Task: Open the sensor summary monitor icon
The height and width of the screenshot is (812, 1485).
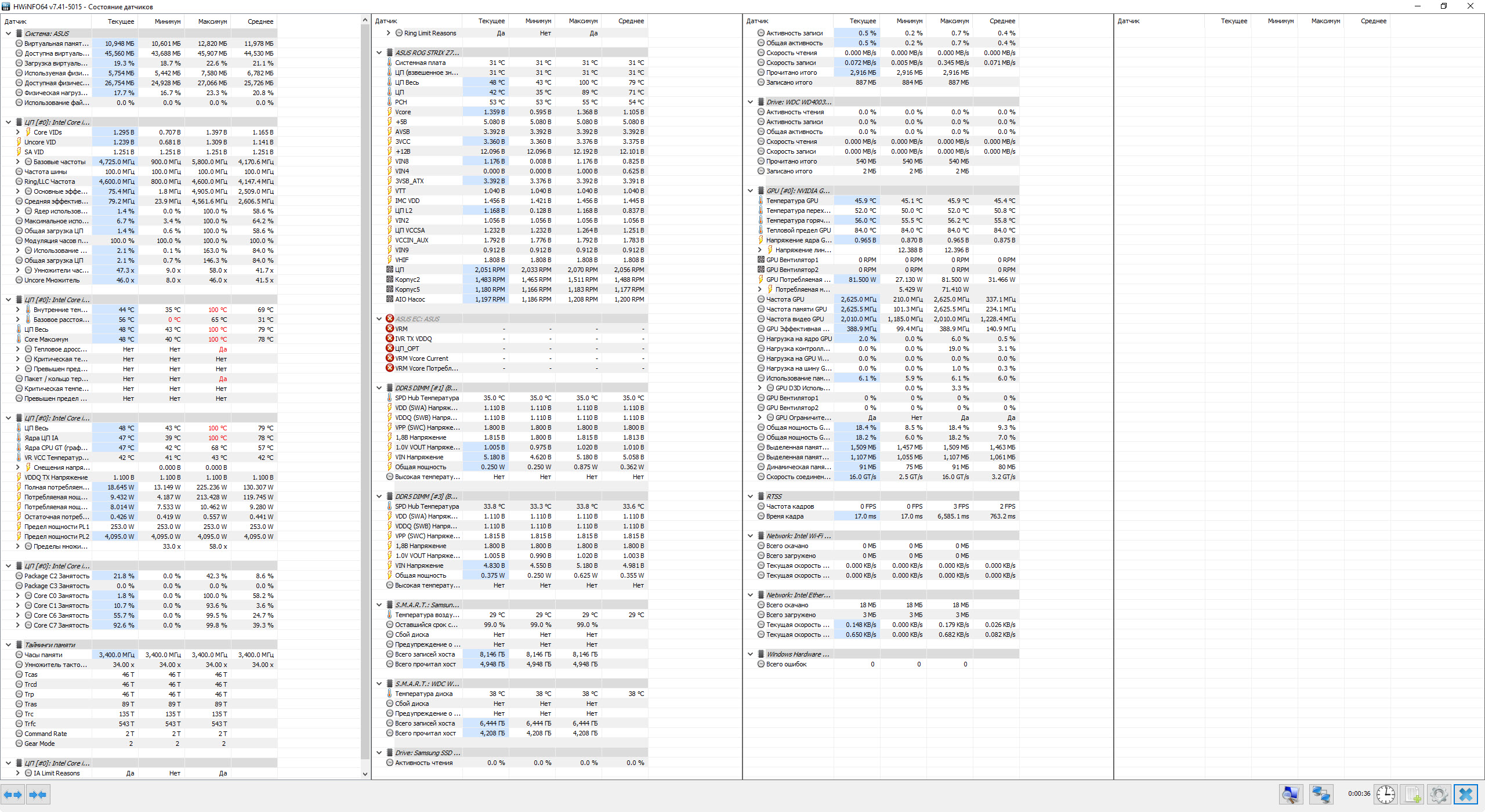Action: point(1291,794)
